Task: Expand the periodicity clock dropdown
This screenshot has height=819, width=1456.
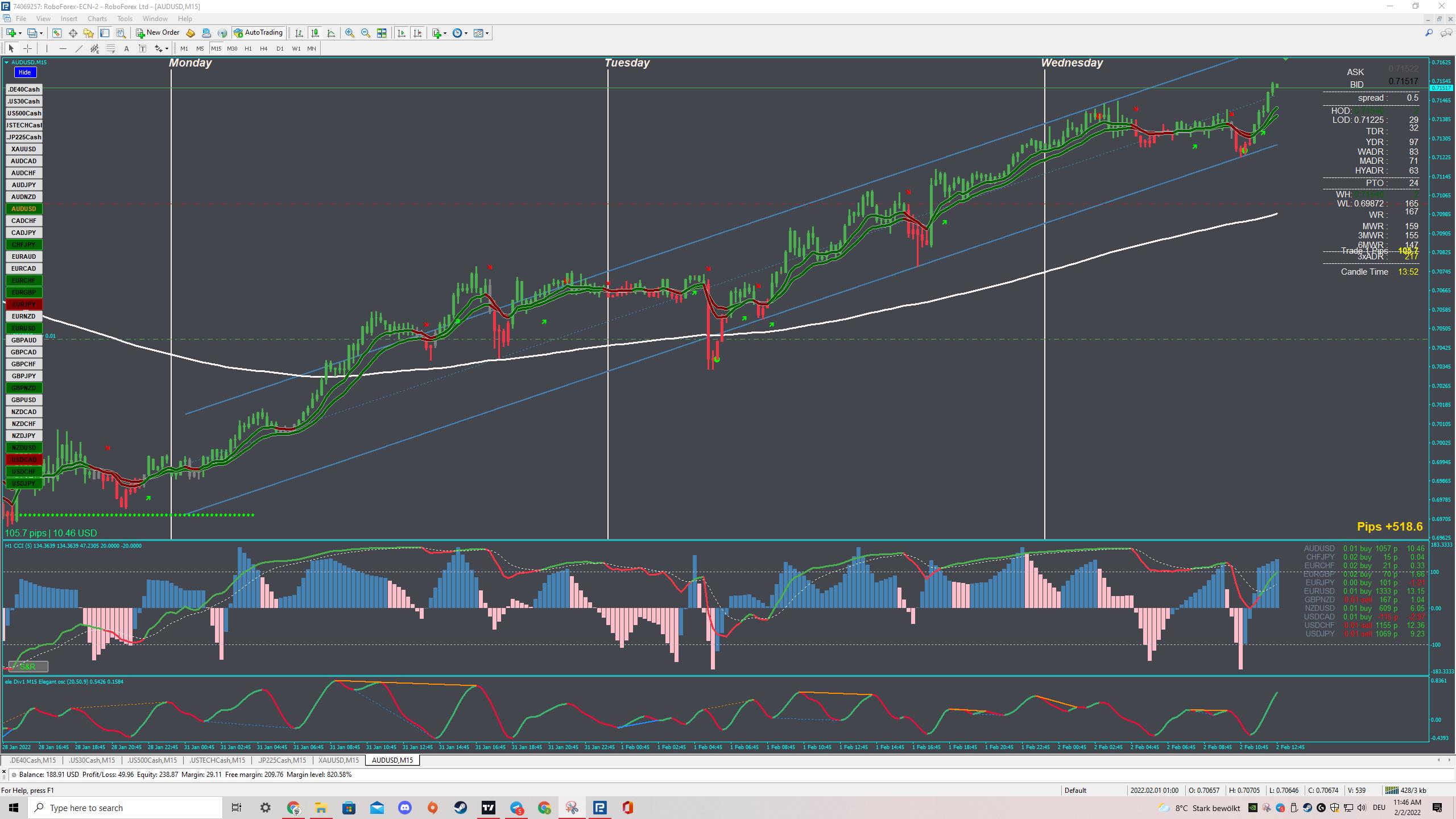Action: [466, 33]
